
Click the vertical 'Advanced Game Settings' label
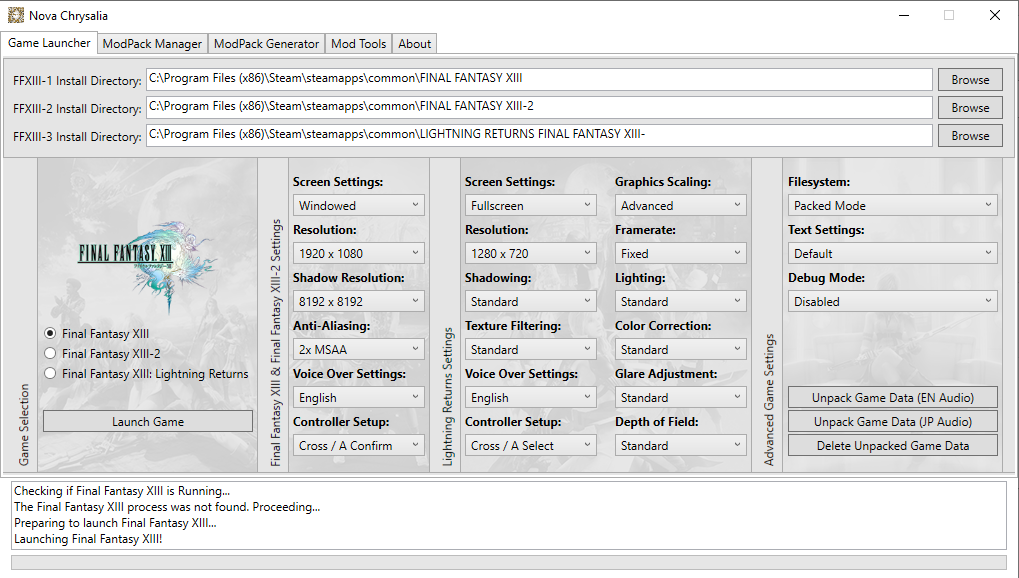pos(769,400)
